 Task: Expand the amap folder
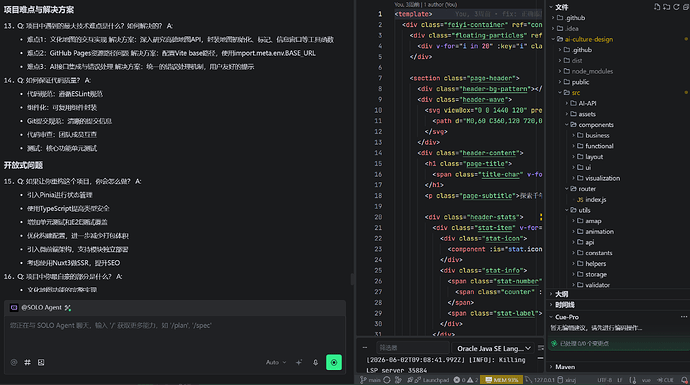click(618, 221)
